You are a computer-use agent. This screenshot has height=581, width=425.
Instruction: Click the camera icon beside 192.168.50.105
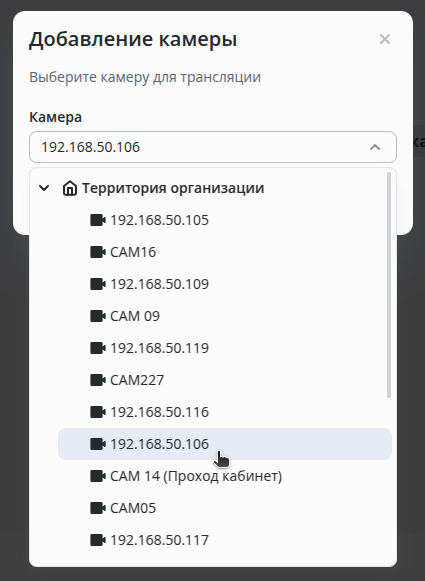click(98, 220)
